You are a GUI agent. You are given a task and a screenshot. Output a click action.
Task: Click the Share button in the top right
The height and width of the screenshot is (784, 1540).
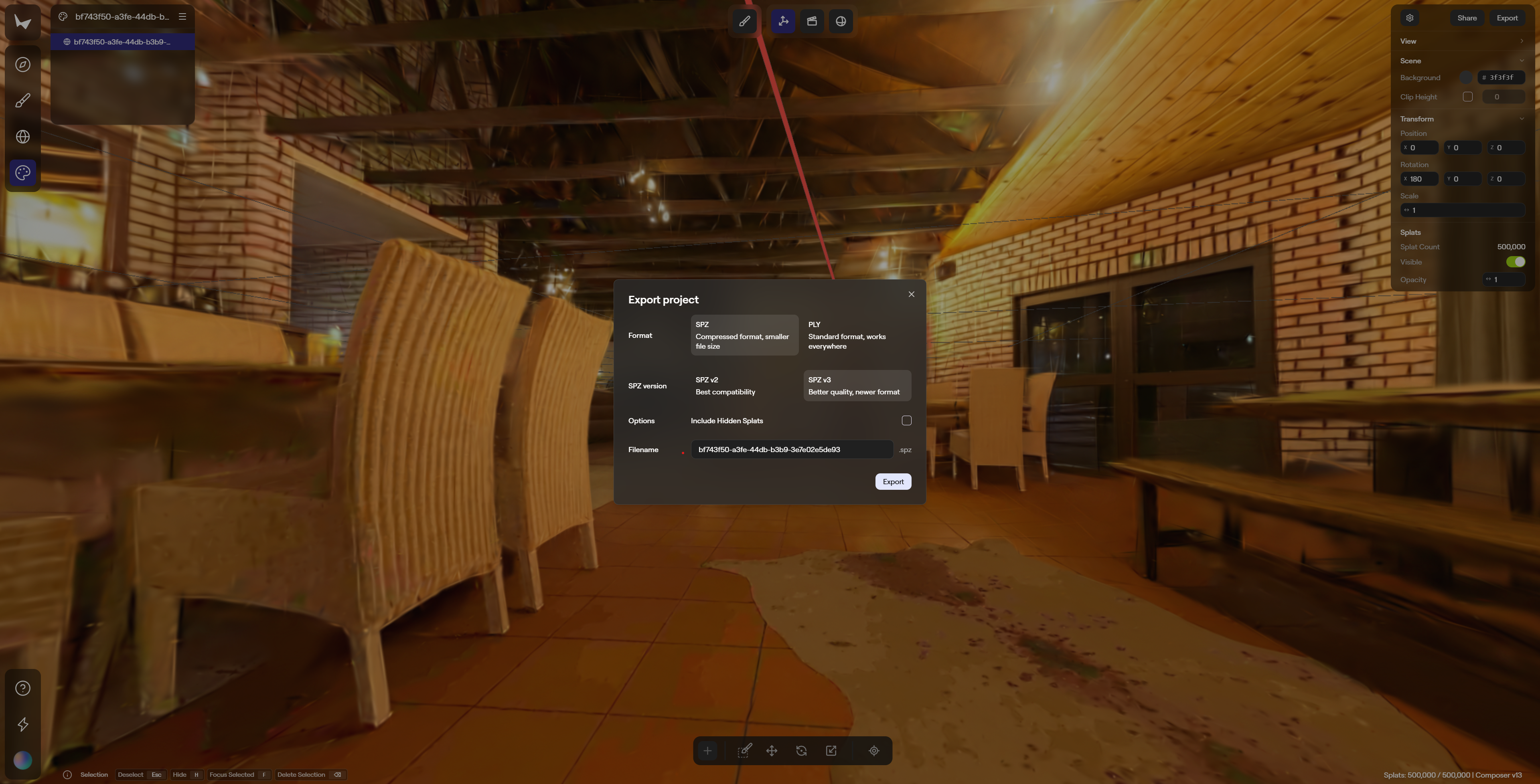(x=1467, y=18)
